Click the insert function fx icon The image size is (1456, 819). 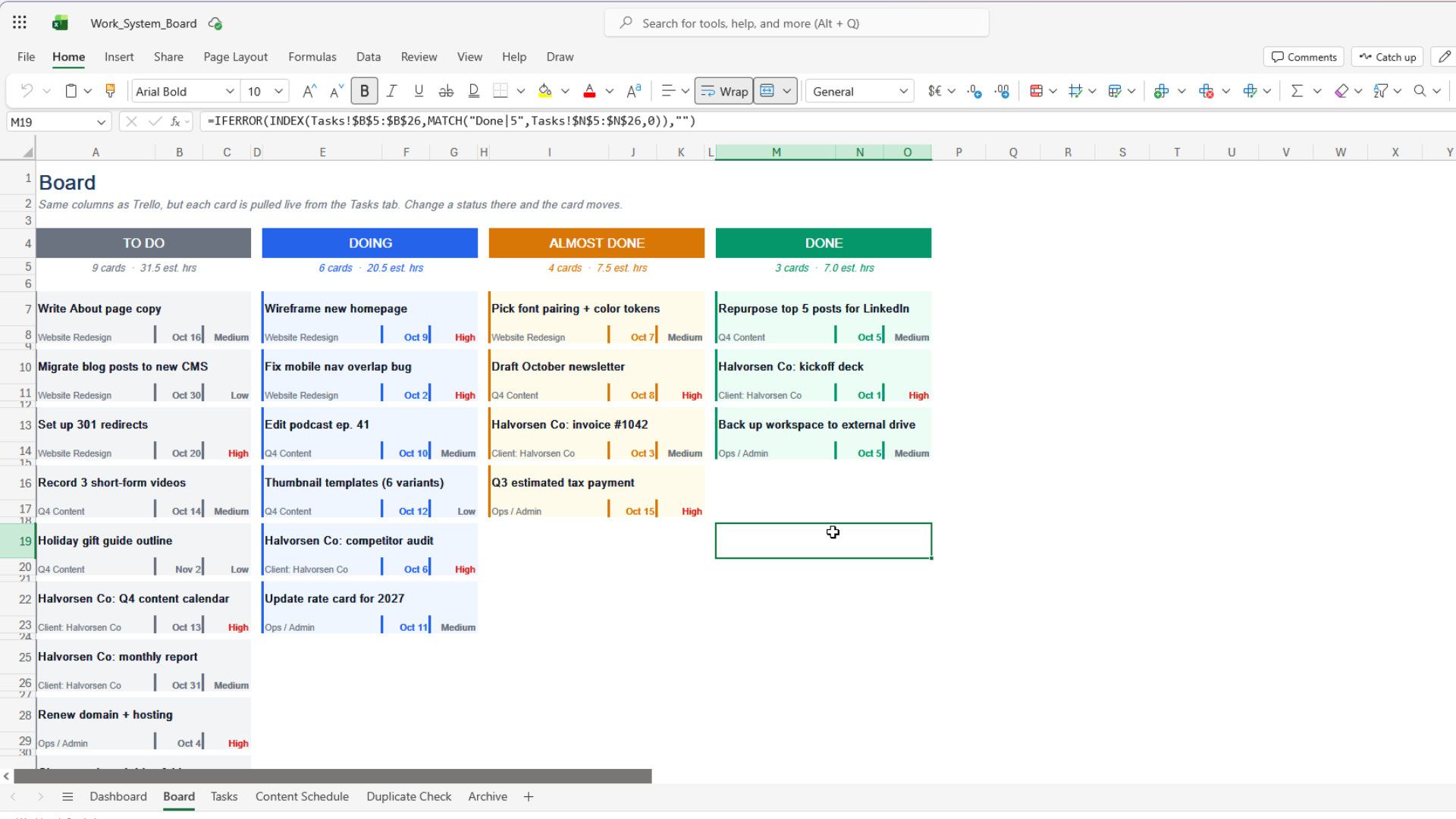pos(175,121)
